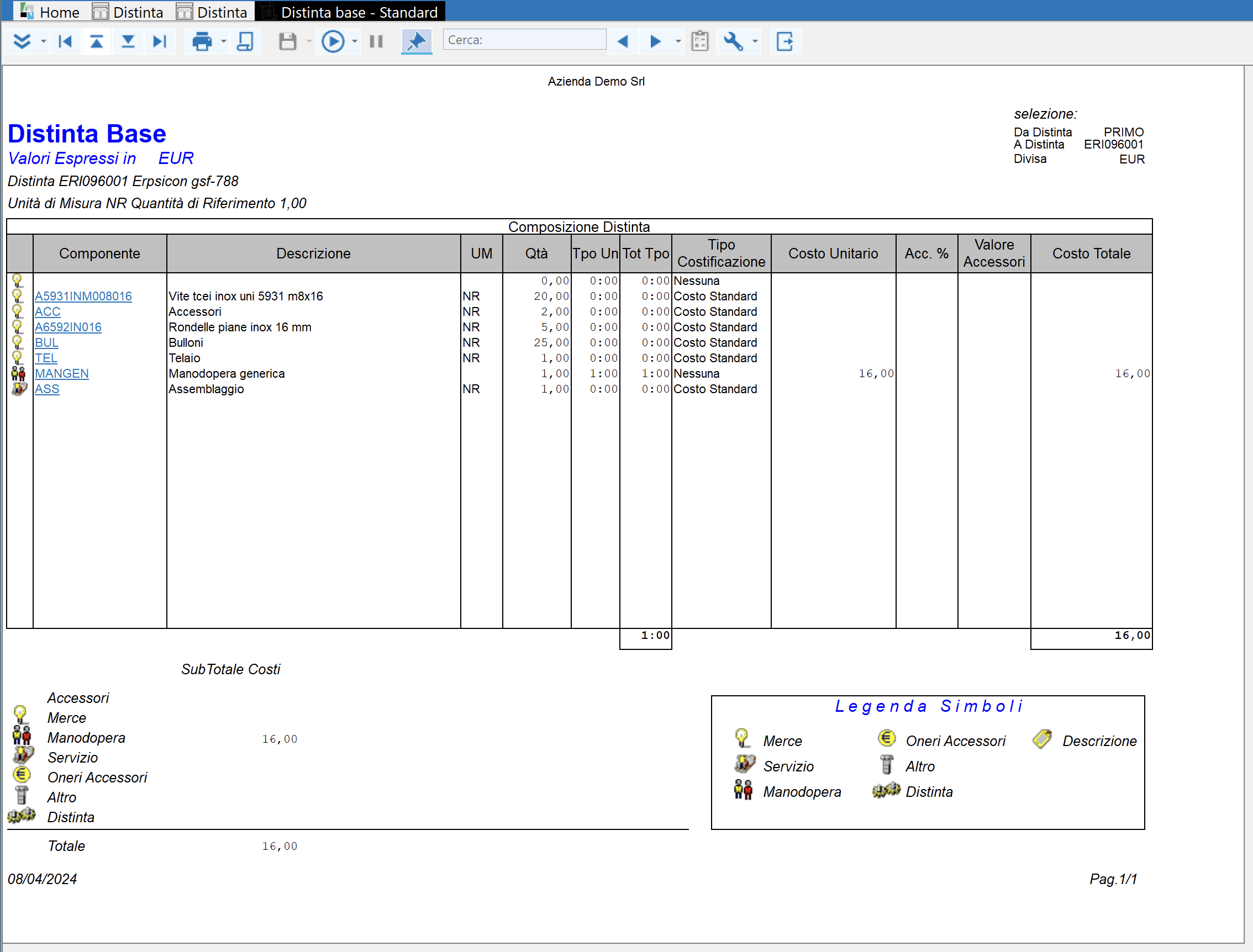Image resolution: width=1253 pixels, height=952 pixels.
Task: Toggle the pin button in toolbar
Action: (417, 41)
